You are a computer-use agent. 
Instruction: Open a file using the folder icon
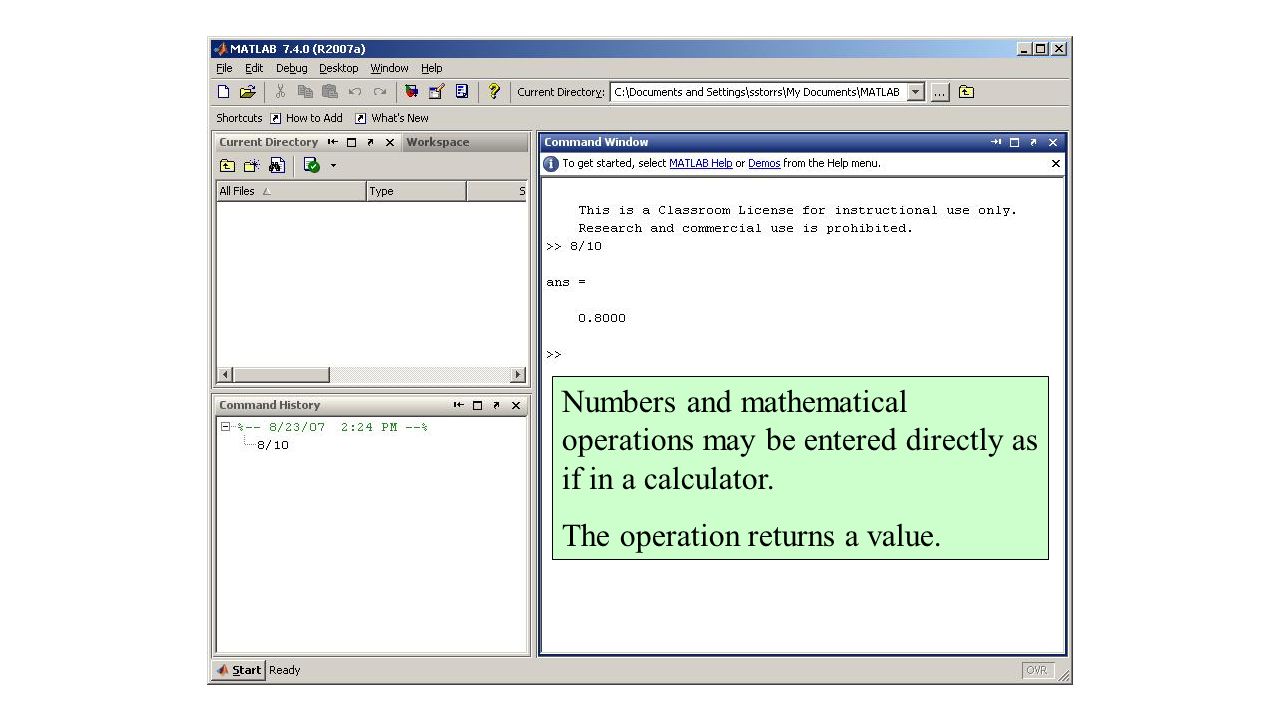click(x=248, y=92)
